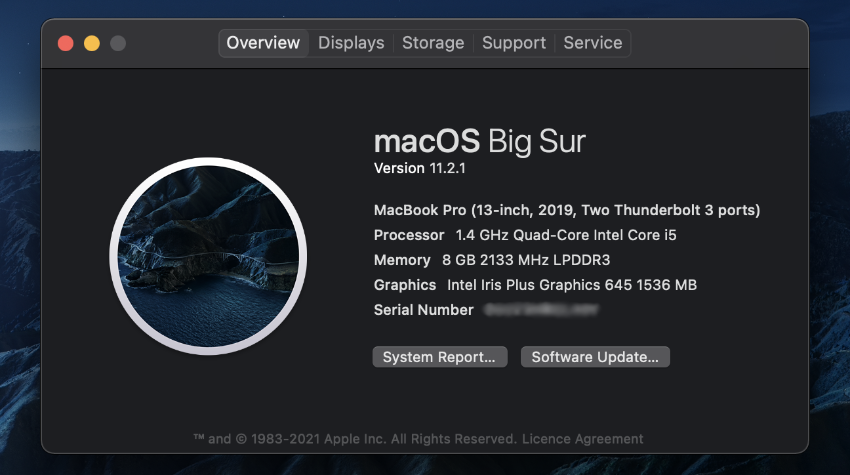Select the 1.4 GHz Quad-Core Intel Core i5 value

[566, 235]
